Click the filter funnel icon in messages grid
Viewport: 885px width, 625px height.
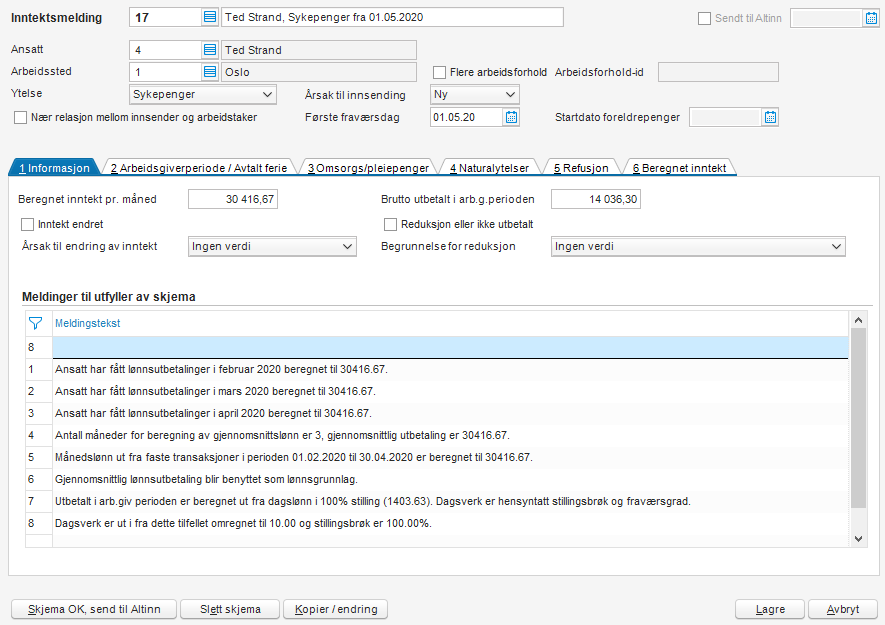pos(36,323)
